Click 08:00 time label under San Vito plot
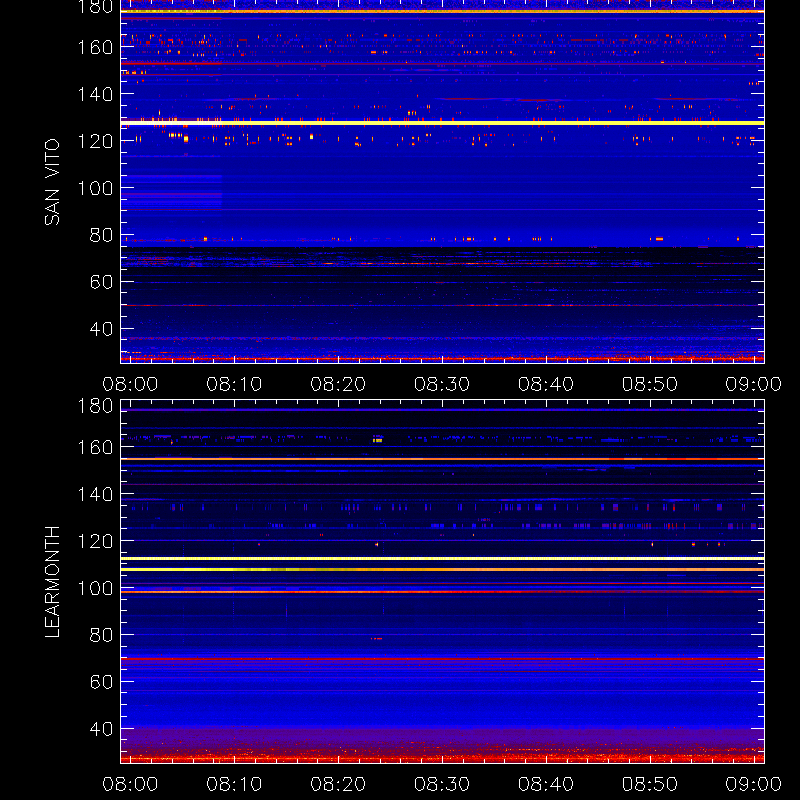This screenshot has height=800, width=800. click(x=130, y=384)
